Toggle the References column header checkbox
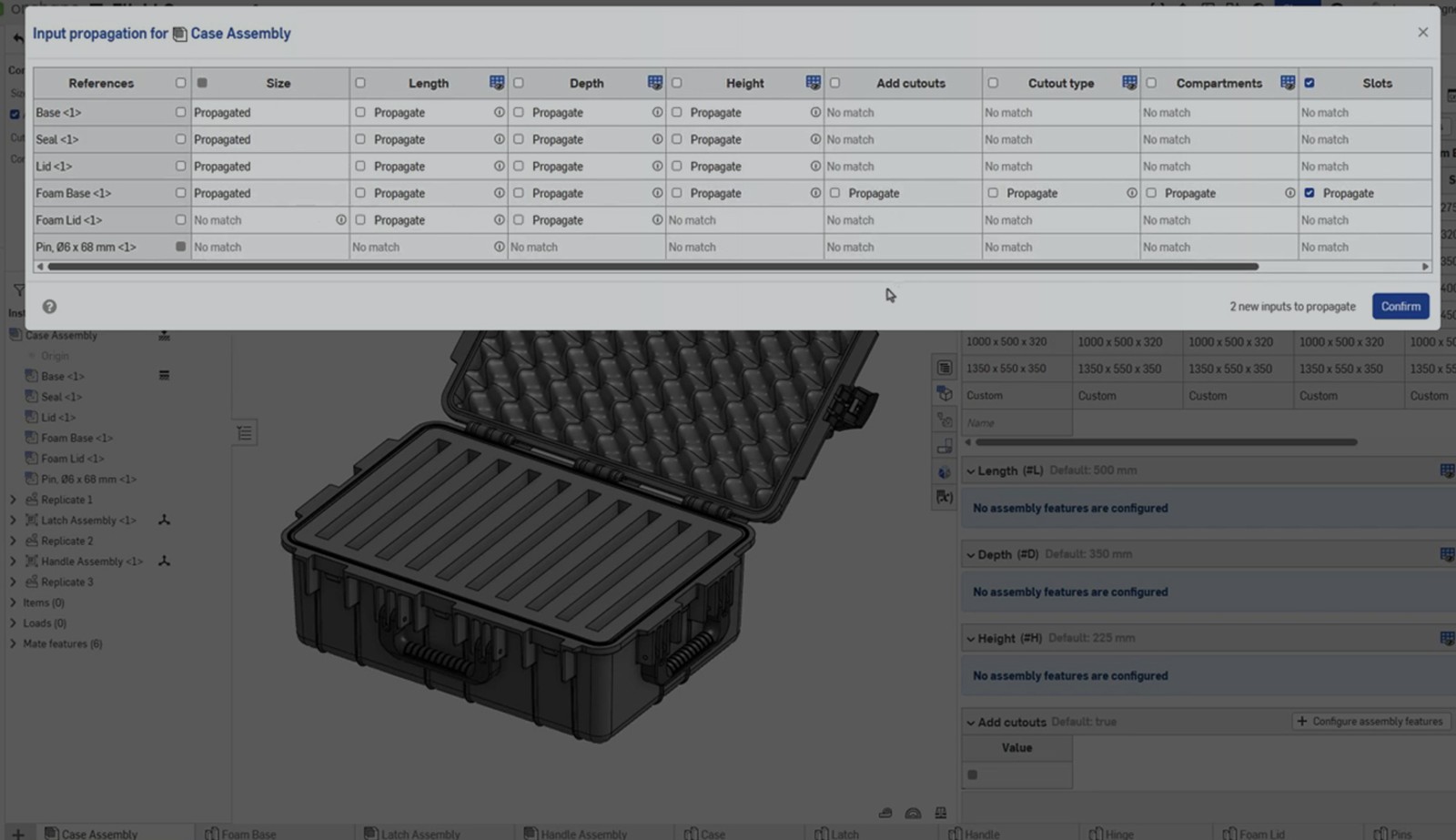The width and height of the screenshot is (1456, 840). (180, 83)
